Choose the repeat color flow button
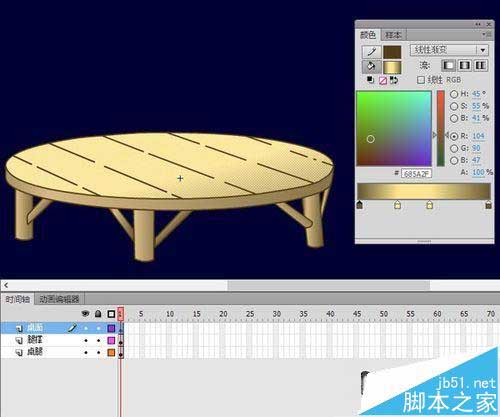 coord(480,65)
